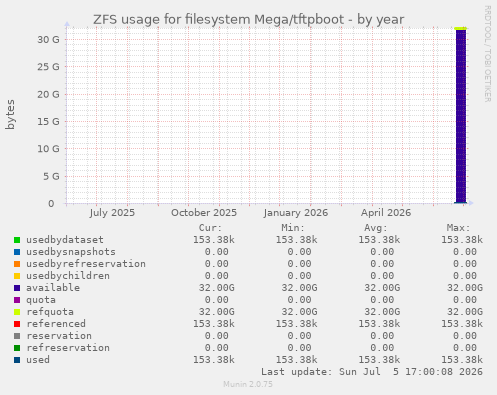The image size is (497, 395).
Task: Click the 'Avg:' column header
Action: [x=376, y=228]
